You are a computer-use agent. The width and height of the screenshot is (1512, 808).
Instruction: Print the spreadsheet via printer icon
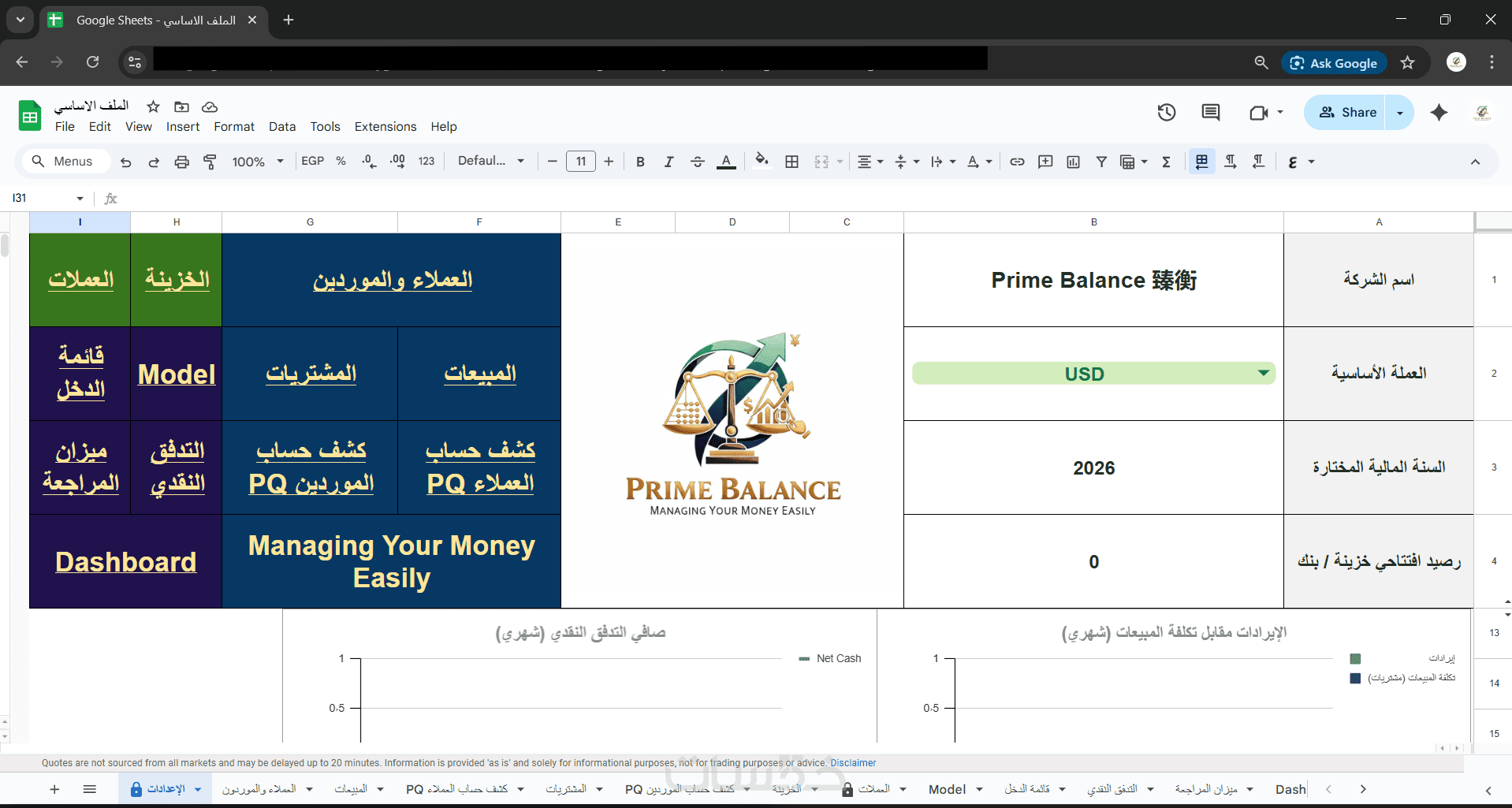[x=182, y=162]
